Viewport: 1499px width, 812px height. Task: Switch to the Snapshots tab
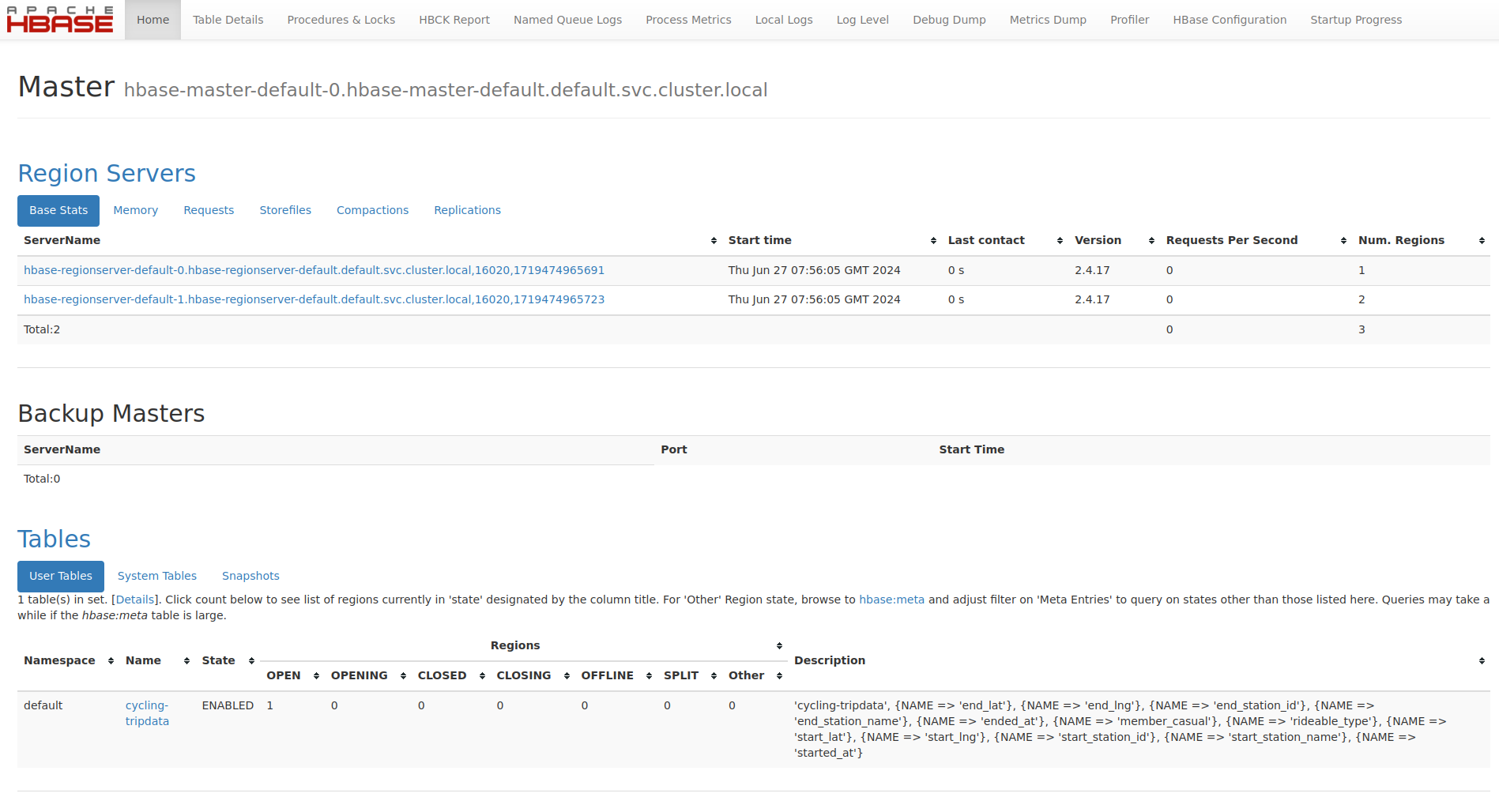tap(250, 576)
